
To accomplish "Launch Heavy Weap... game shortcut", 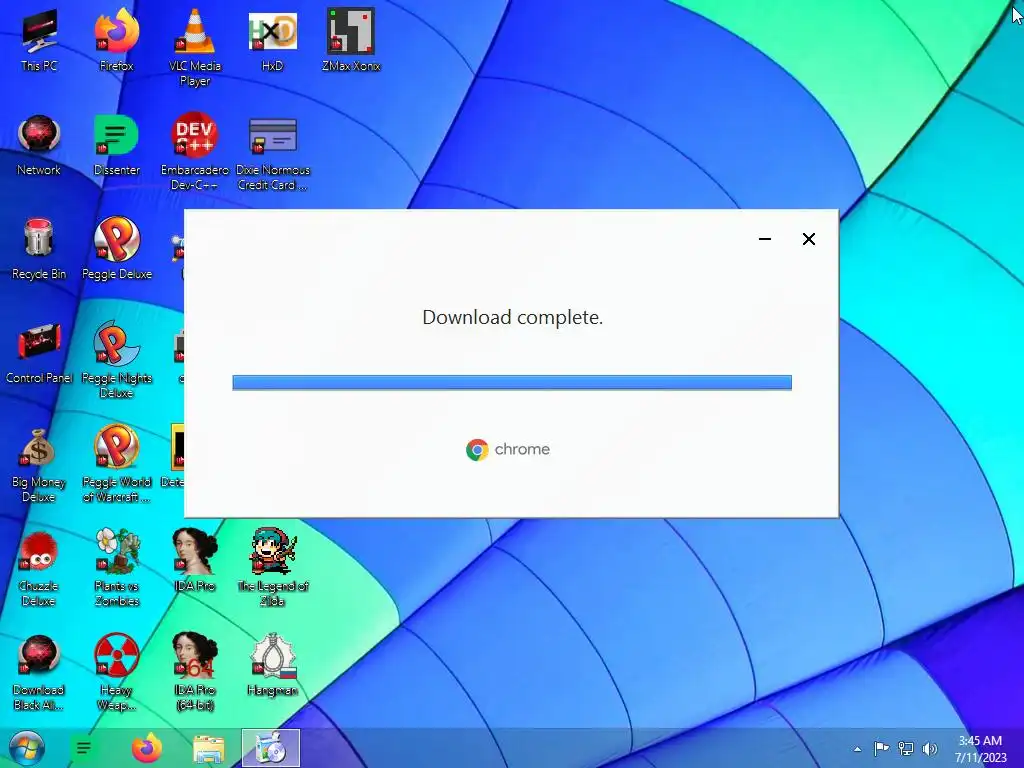I will point(117,671).
